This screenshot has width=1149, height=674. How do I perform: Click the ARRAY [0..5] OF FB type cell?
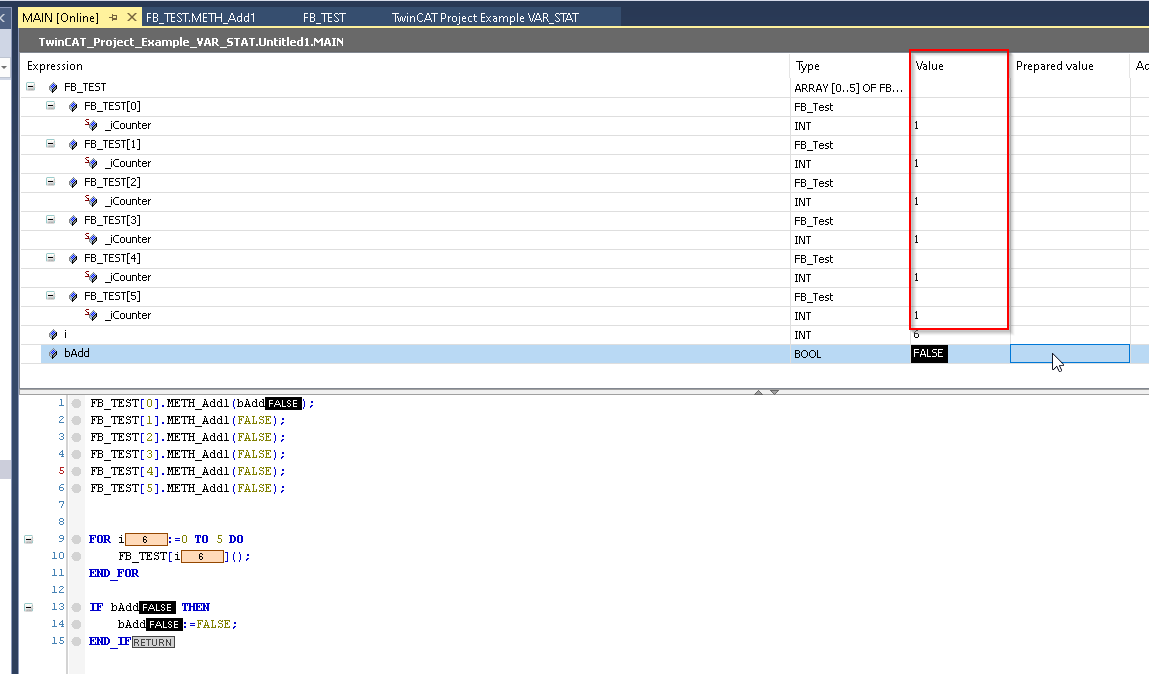click(849, 88)
